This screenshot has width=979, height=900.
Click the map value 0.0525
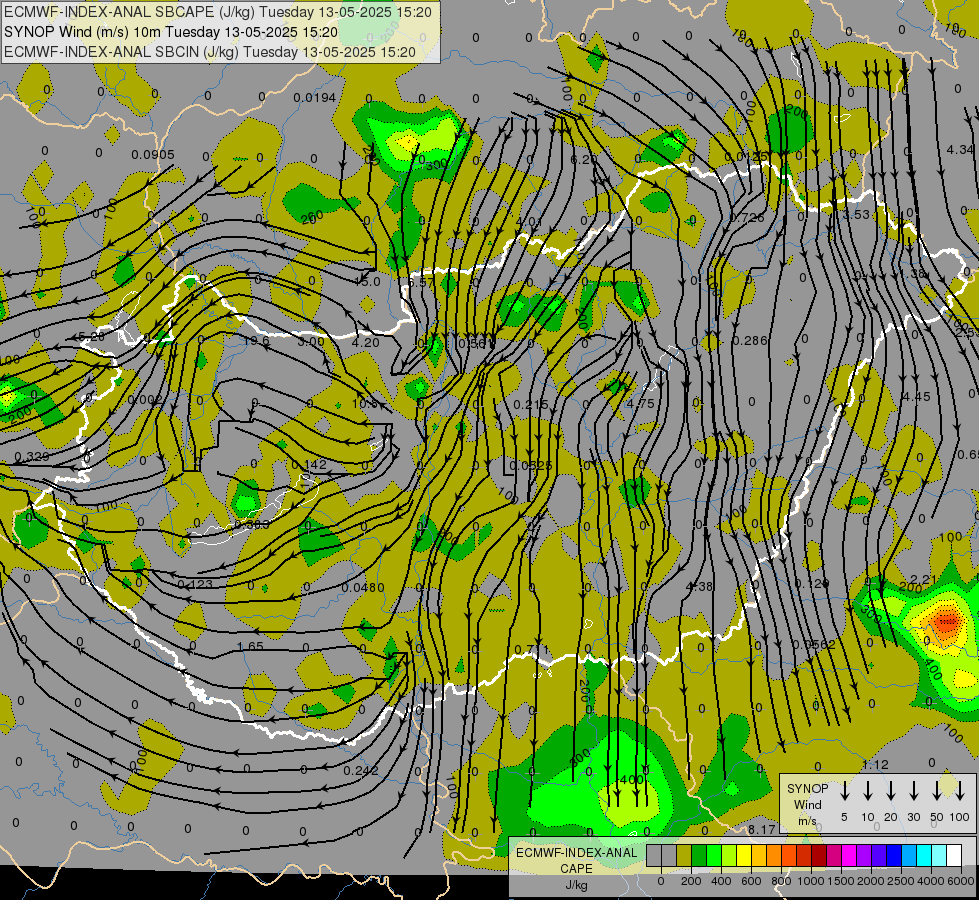(531, 465)
